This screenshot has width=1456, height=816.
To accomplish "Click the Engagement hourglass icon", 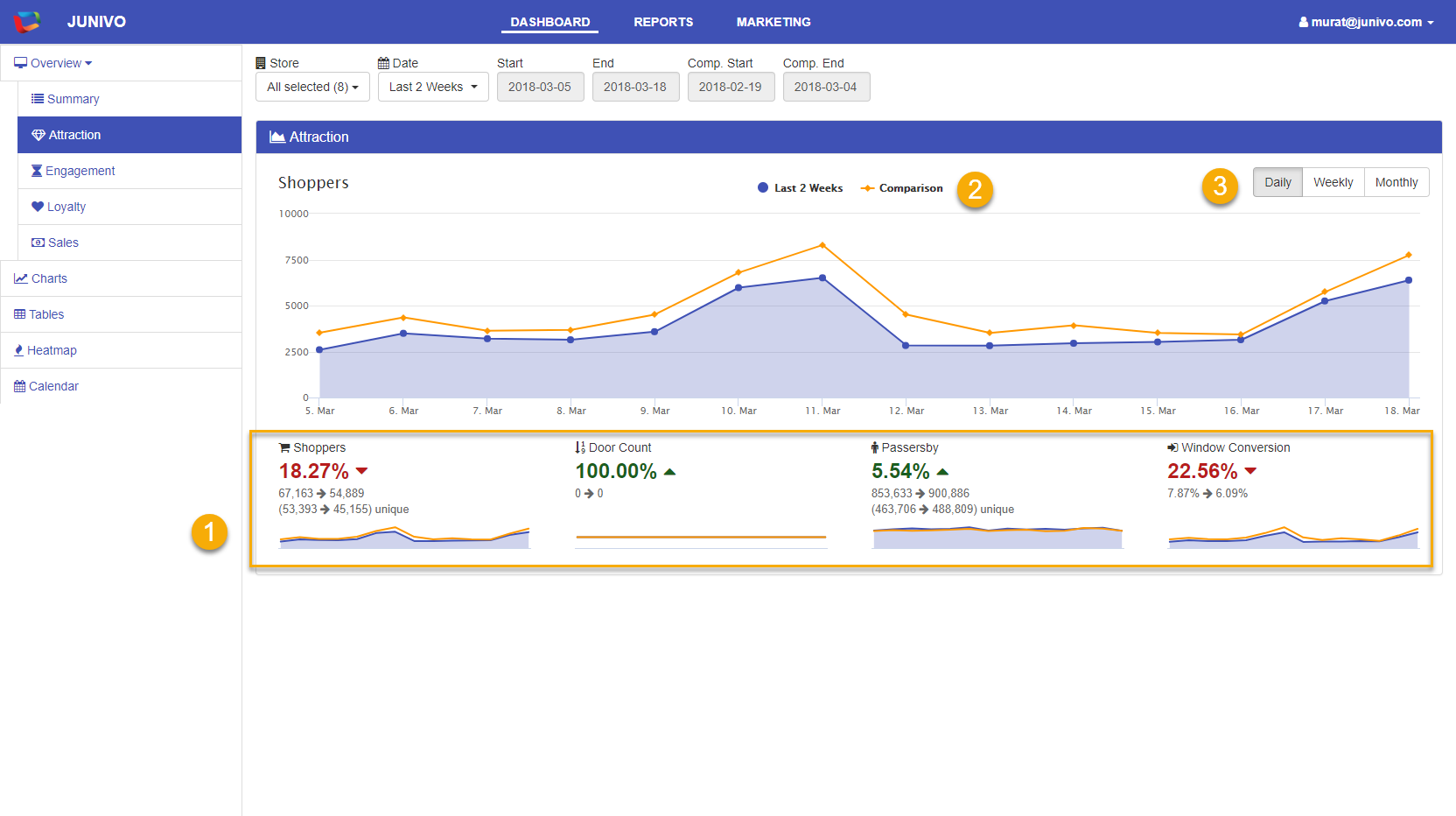I will tap(37, 171).
